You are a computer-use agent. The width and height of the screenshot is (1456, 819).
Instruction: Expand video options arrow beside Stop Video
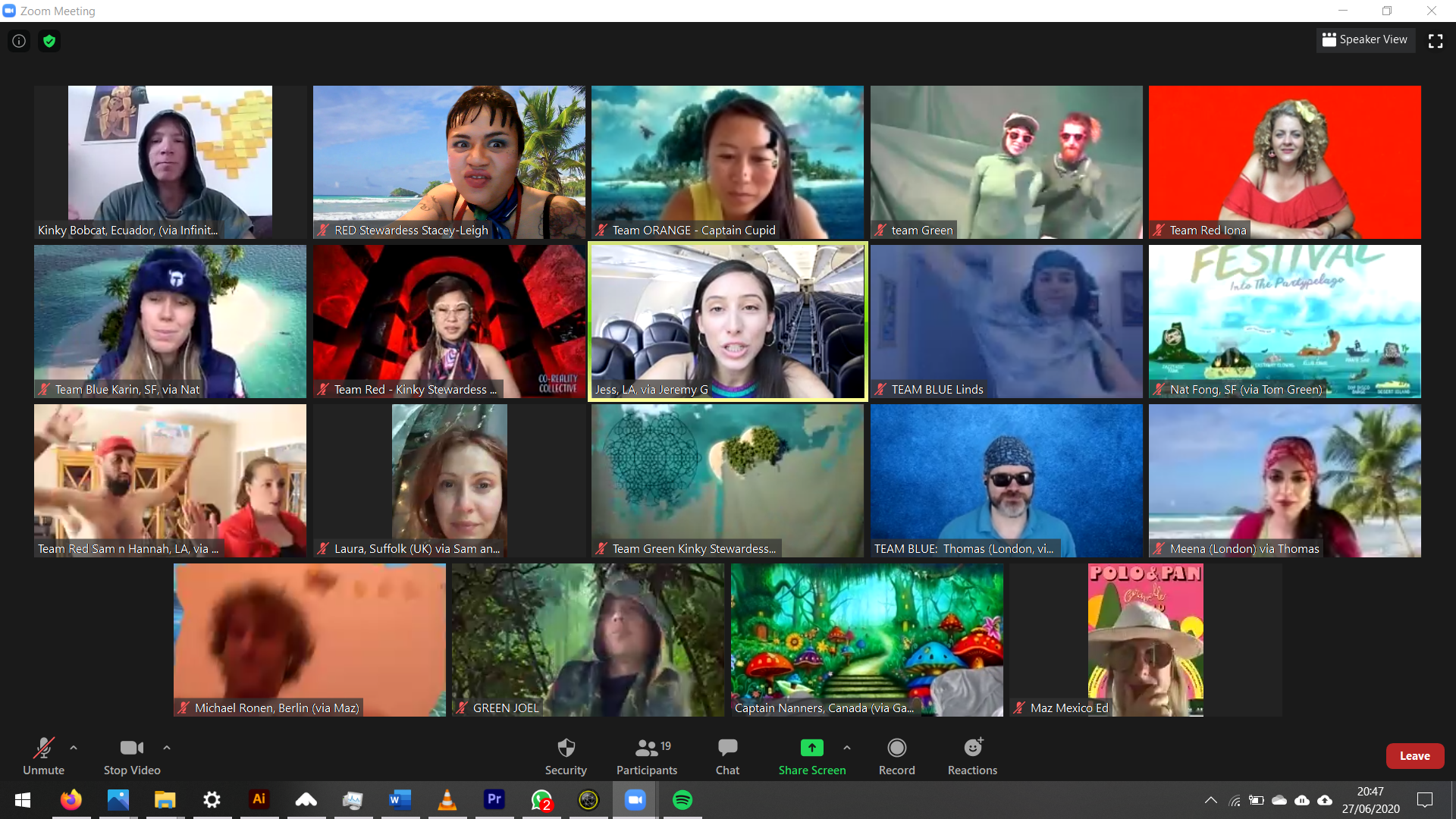click(167, 748)
